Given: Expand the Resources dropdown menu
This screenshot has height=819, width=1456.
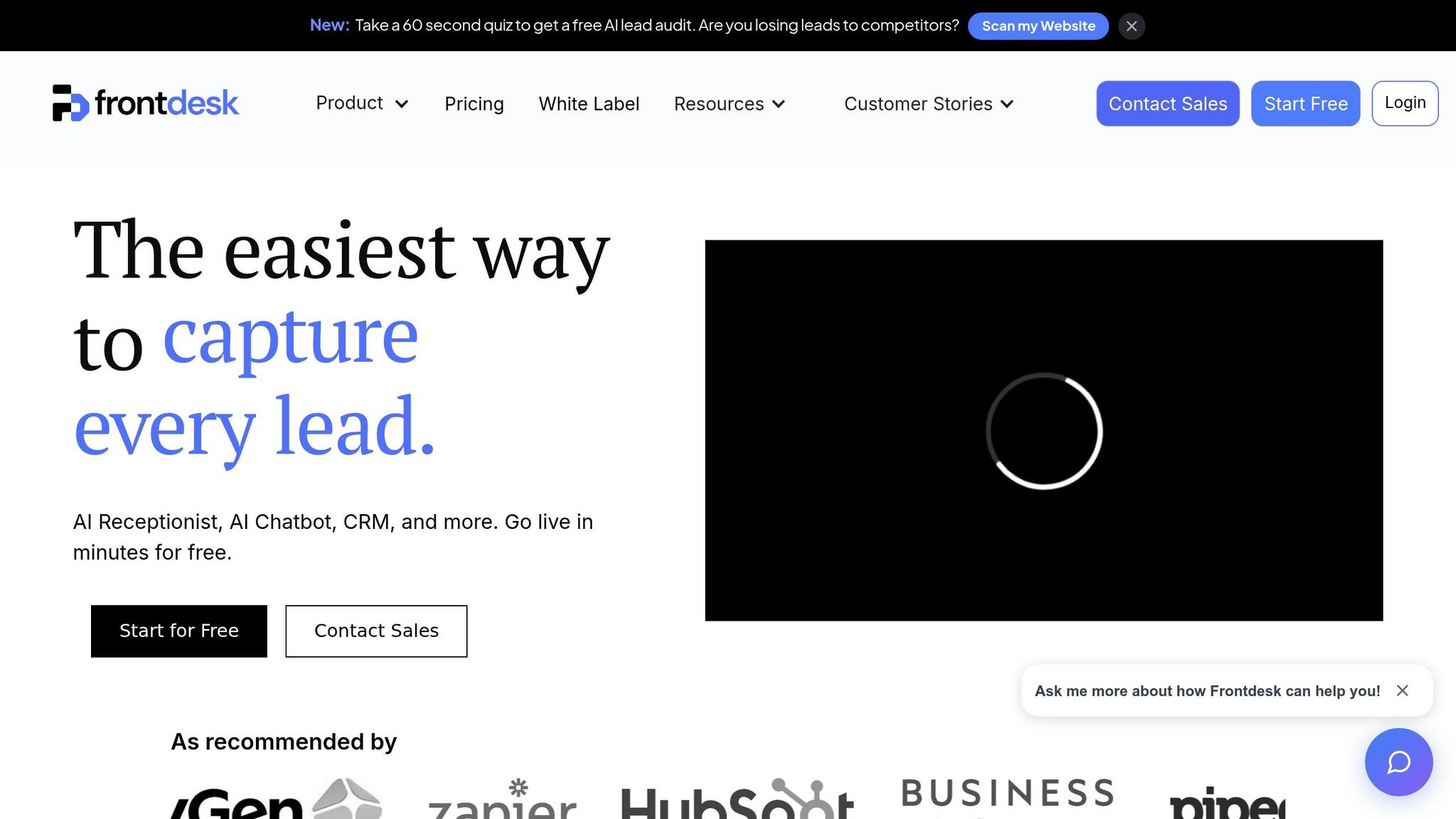Looking at the screenshot, I should pos(729,104).
